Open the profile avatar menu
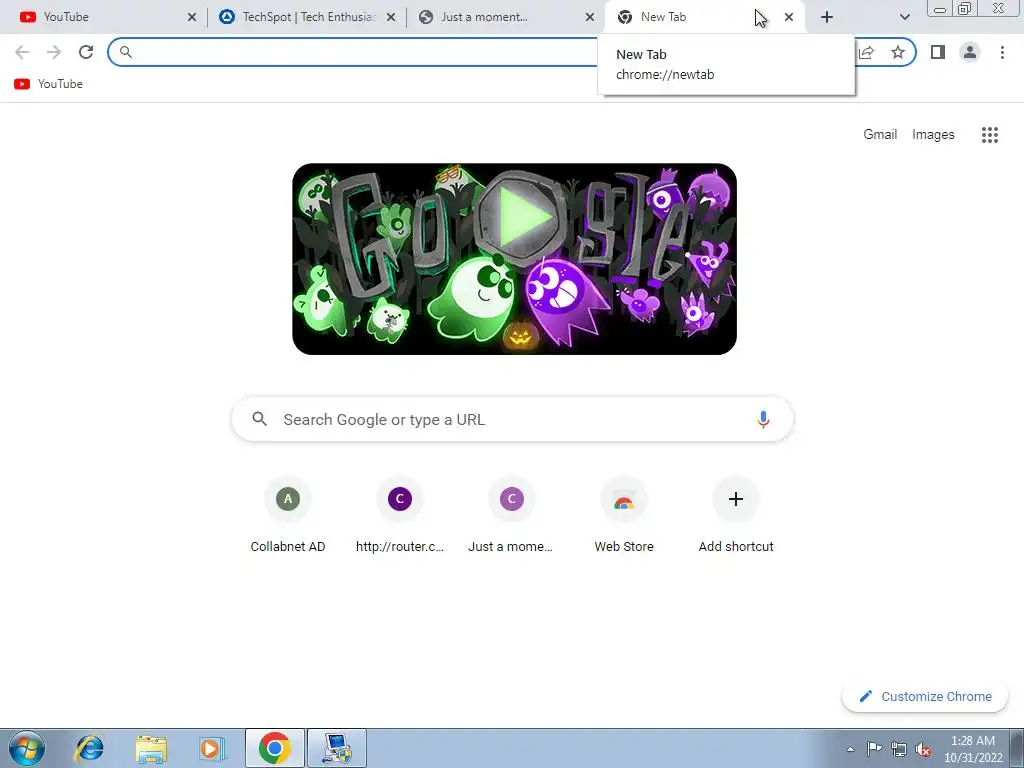Screen dimensions: 1024x768 click(x=970, y=52)
